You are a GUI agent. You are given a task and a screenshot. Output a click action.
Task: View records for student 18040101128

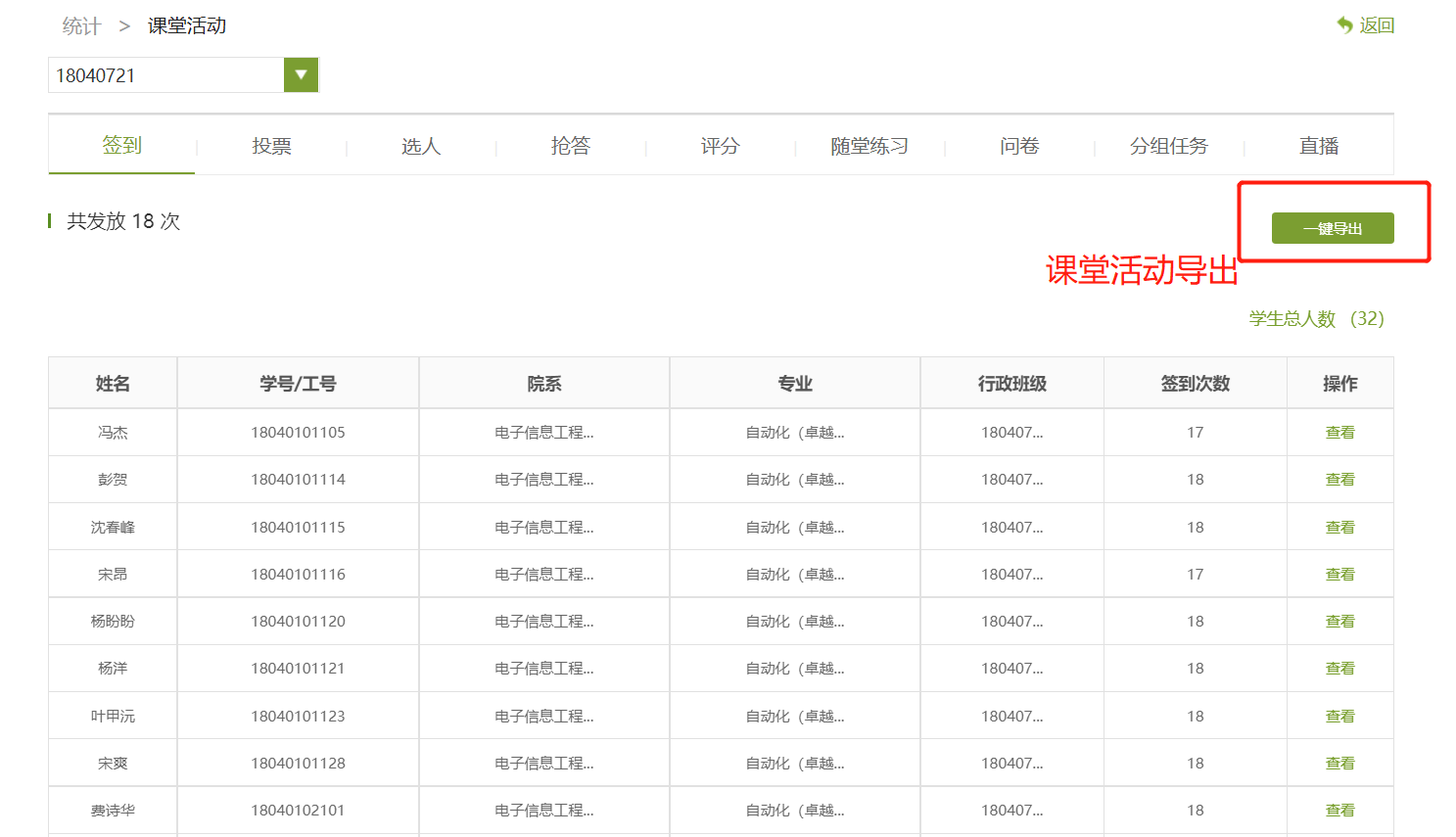point(1339,764)
